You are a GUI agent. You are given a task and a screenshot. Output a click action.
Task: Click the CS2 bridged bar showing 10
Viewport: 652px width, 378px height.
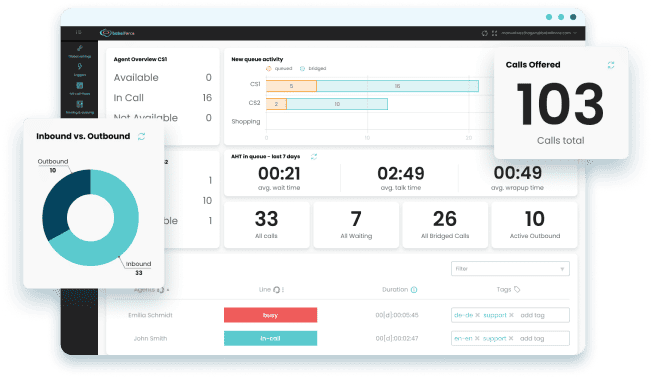pos(337,104)
